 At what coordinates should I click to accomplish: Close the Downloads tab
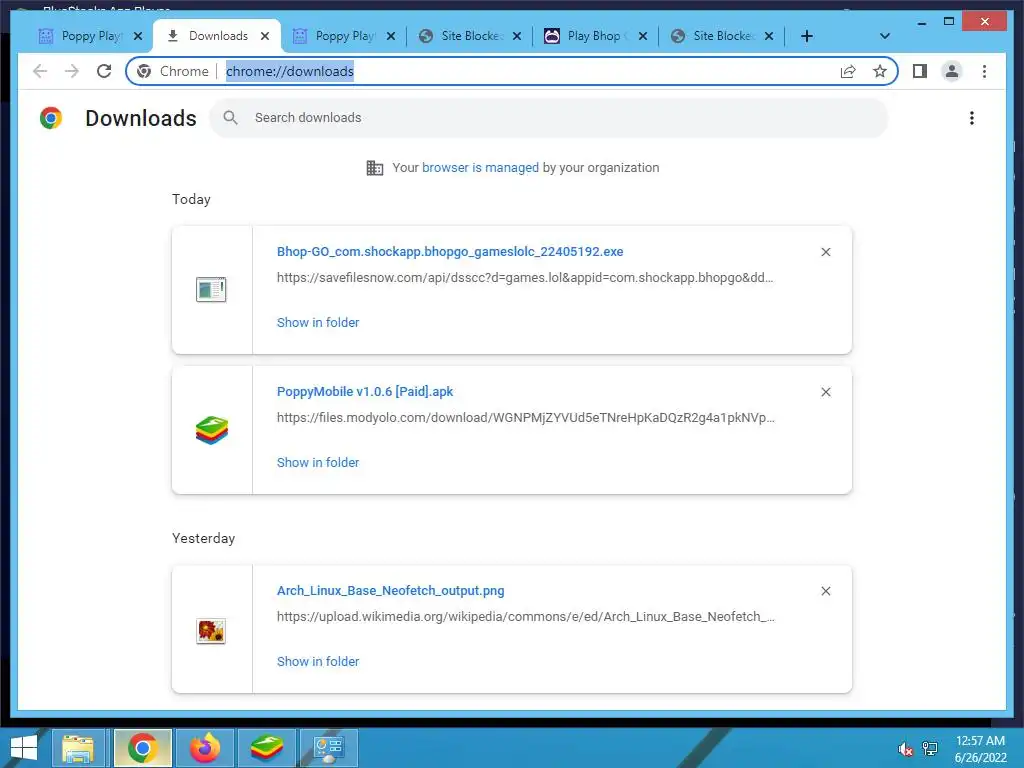pyautogui.click(x=264, y=36)
